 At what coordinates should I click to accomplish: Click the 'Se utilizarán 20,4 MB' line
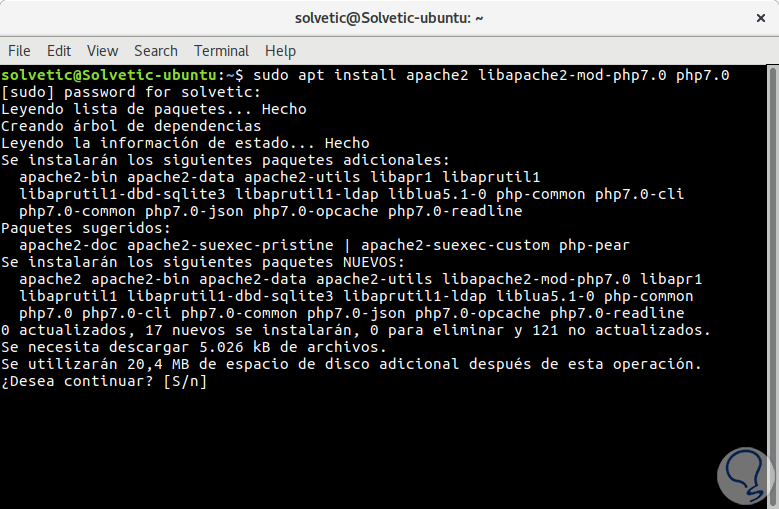pos(351,364)
